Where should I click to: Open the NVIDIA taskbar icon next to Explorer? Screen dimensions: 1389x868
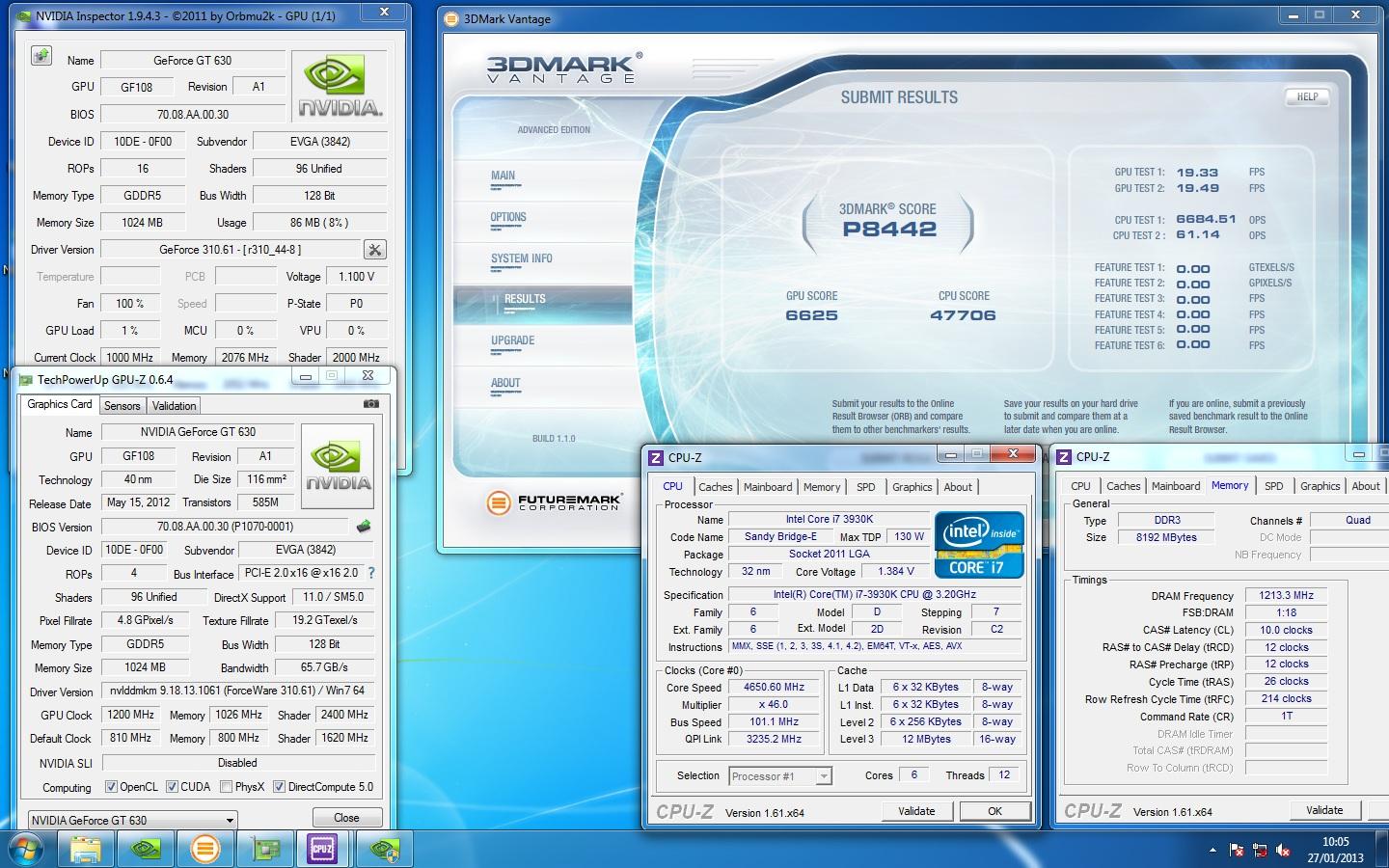coord(146,850)
